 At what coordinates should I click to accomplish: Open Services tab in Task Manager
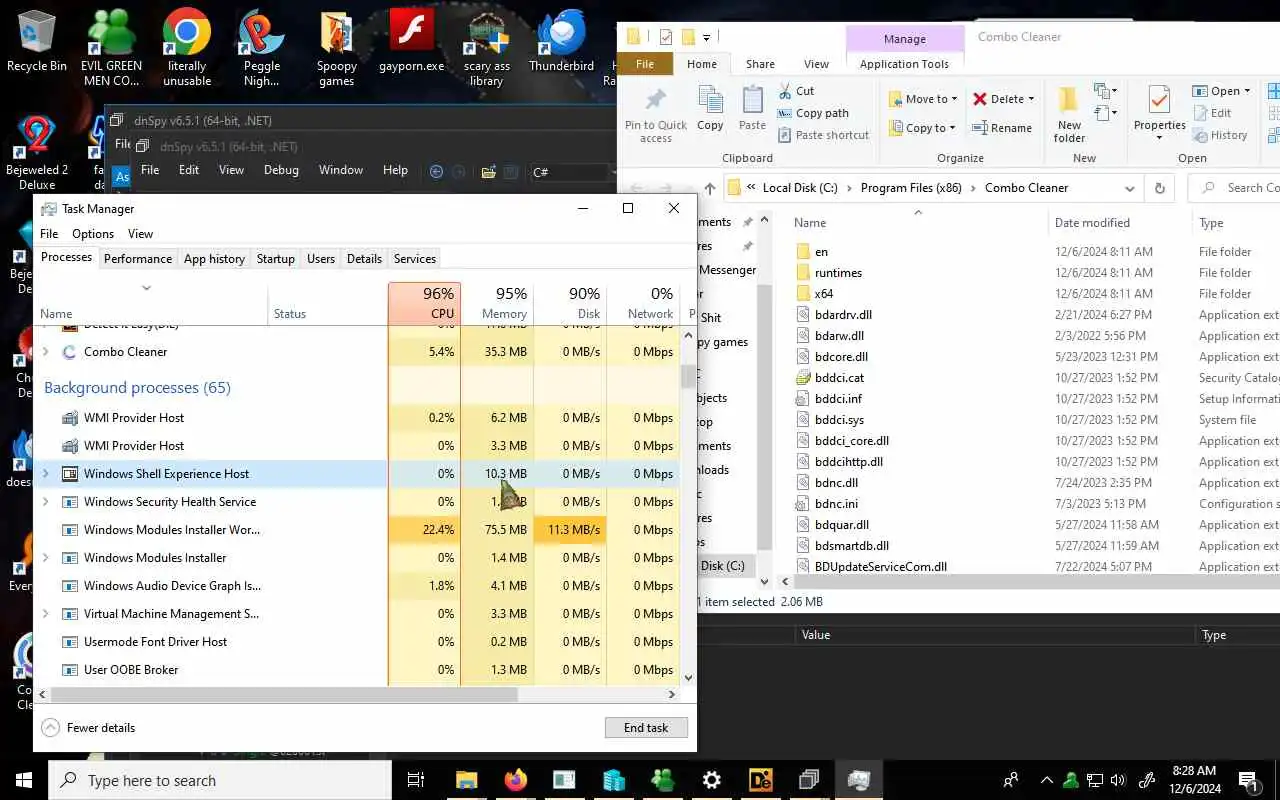415,258
